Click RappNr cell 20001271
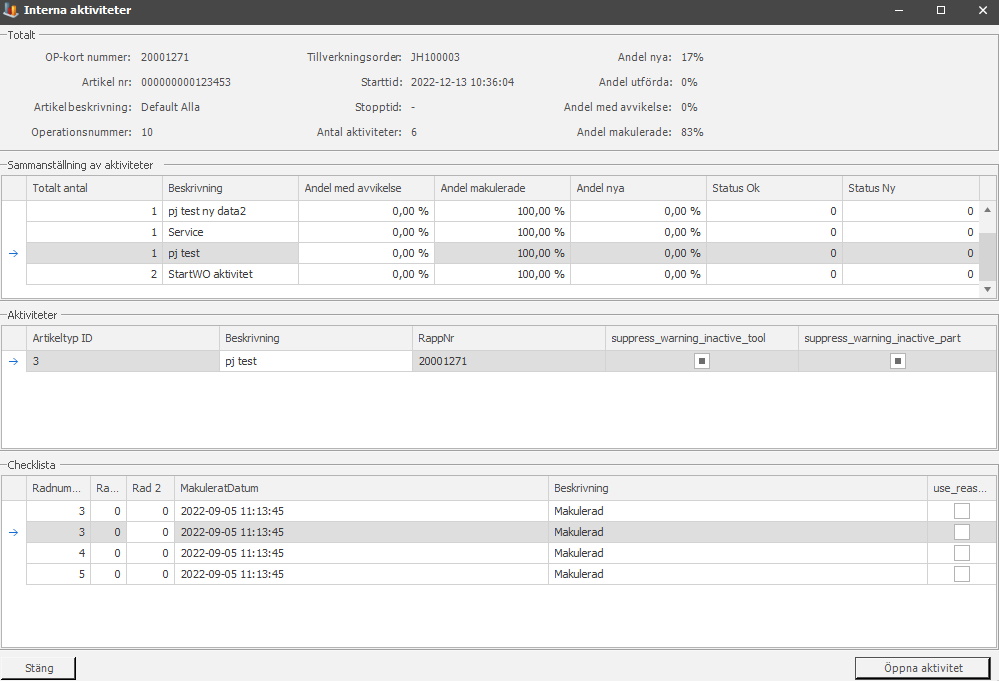The height and width of the screenshot is (681, 999). pyautogui.click(x=508, y=361)
